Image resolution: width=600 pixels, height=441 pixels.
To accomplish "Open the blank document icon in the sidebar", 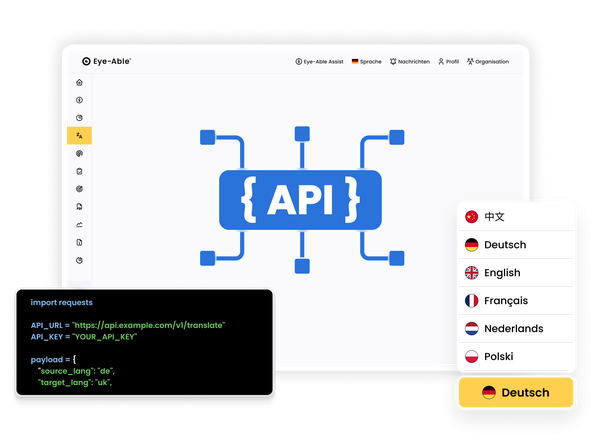I will (79, 242).
